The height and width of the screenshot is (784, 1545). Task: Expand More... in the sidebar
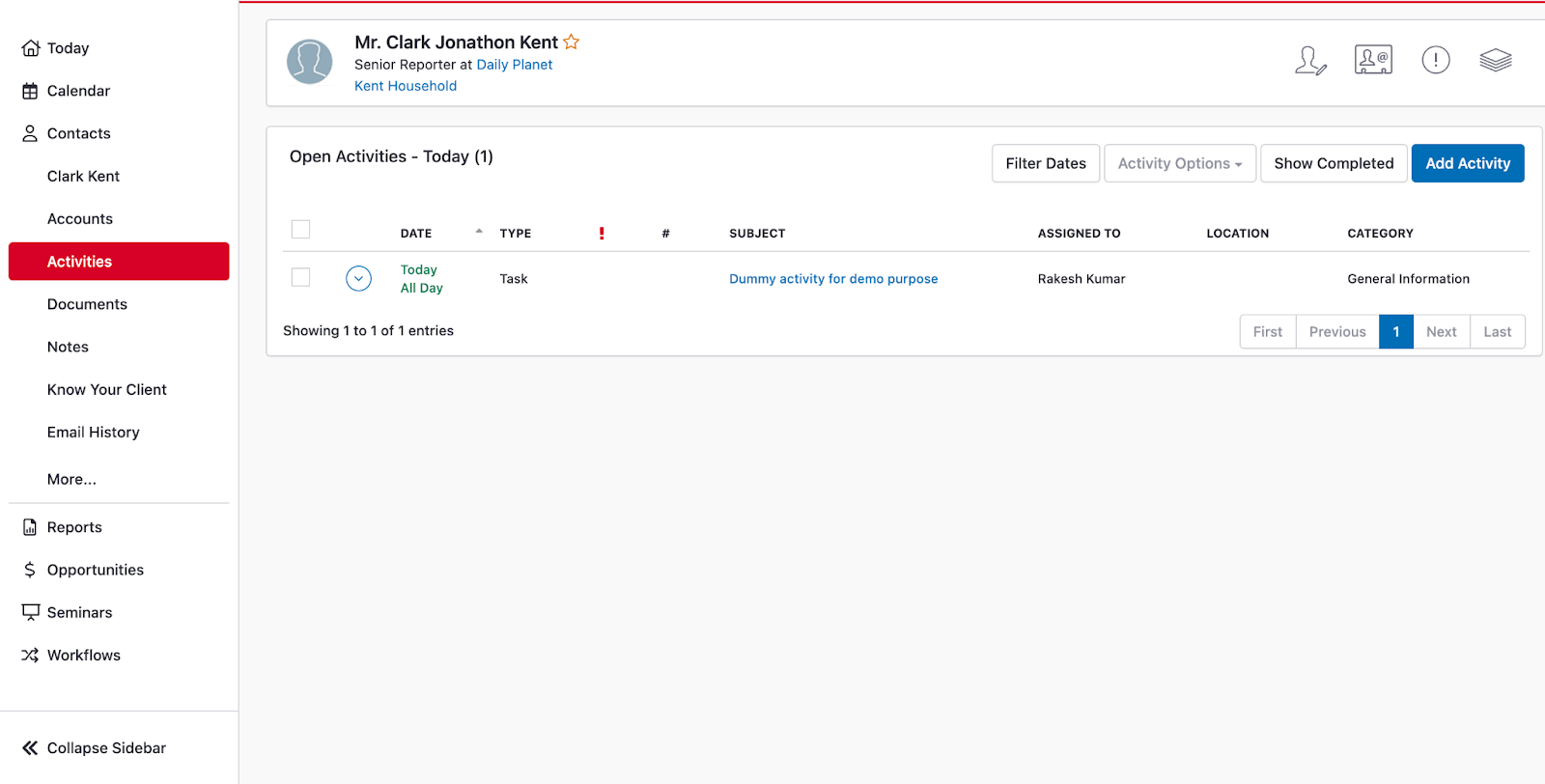tap(71, 480)
